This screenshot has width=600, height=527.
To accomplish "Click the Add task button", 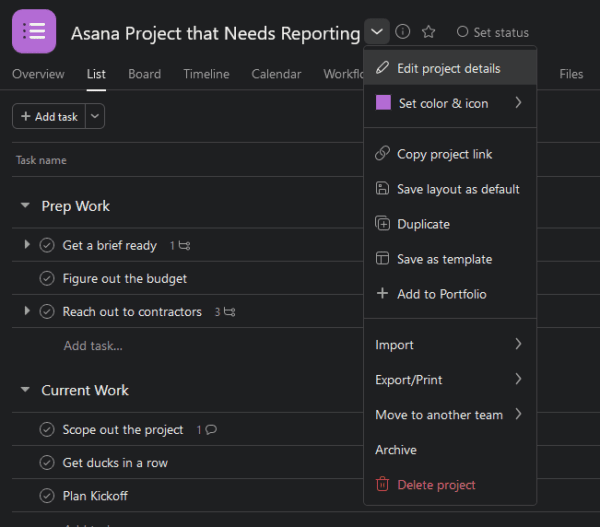I will tap(49, 116).
